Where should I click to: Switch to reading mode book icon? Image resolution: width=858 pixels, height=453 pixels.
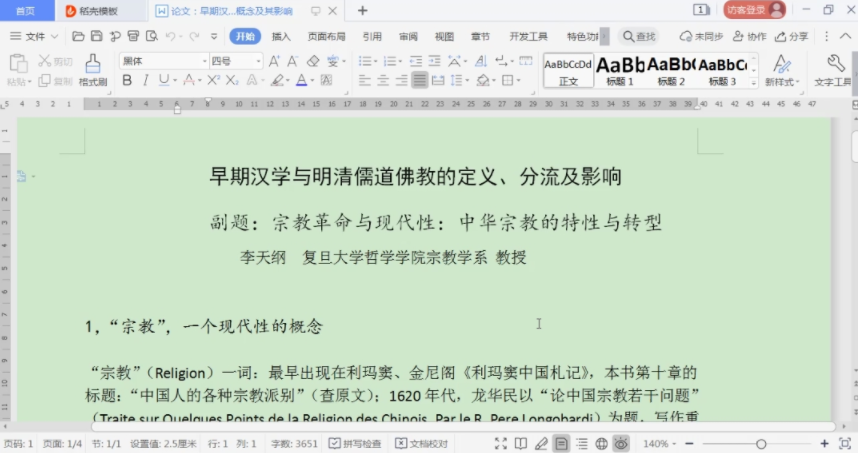click(x=520, y=443)
